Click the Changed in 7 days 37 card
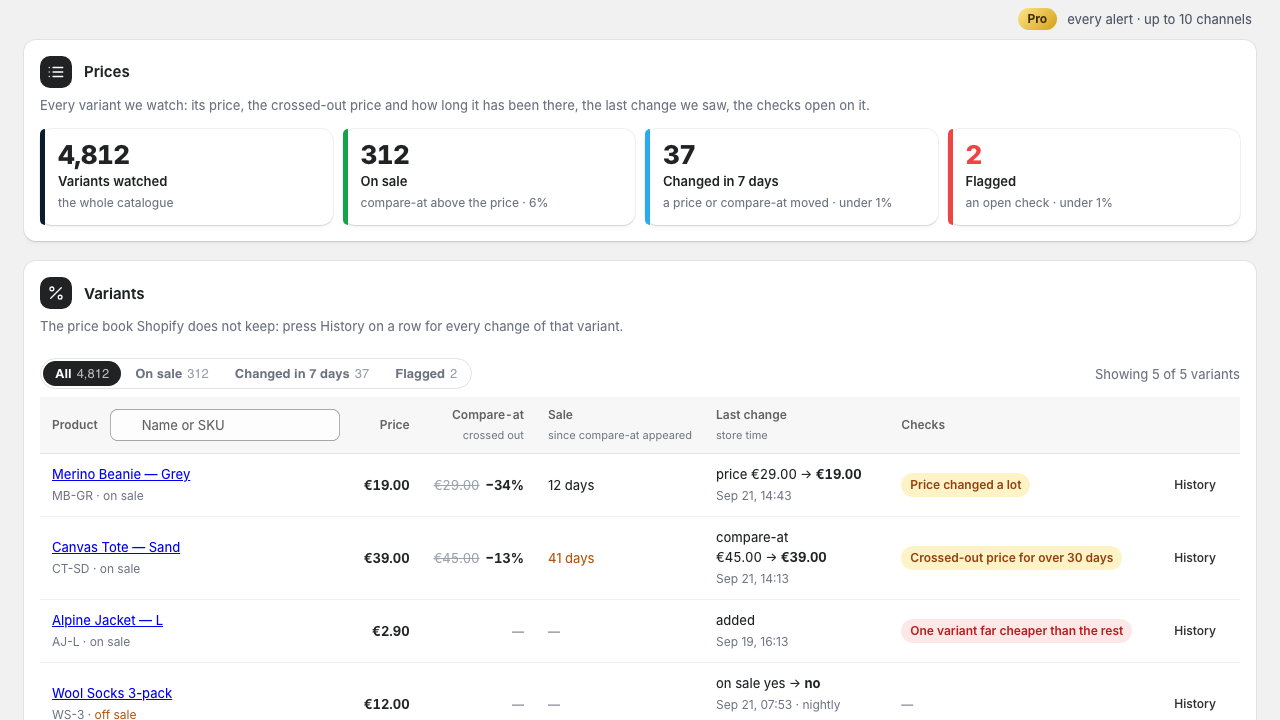1280x720 pixels. click(791, 177)
